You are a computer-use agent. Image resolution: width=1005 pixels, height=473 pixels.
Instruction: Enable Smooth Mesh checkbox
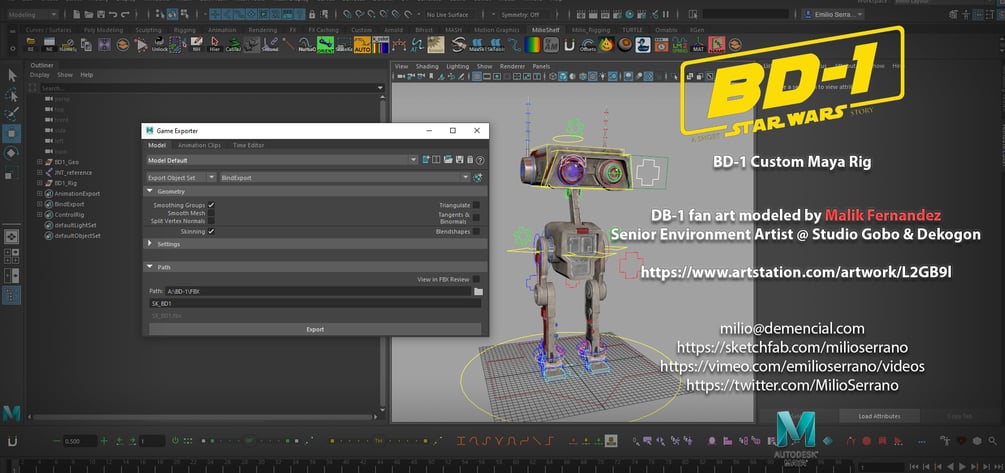tap(211, 213)
